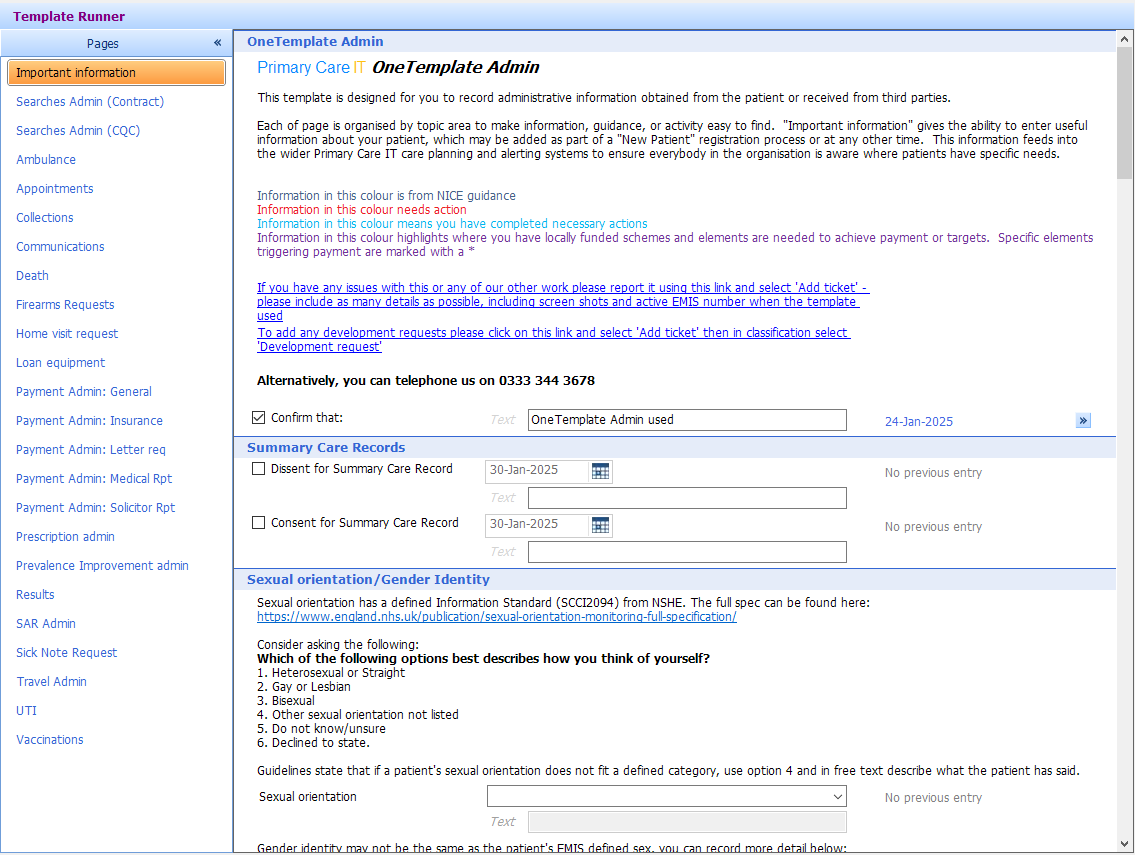Click No previous entry beside Sexual orientation
The height and width of the screenshot is (855, 1135).
(933, 797)
